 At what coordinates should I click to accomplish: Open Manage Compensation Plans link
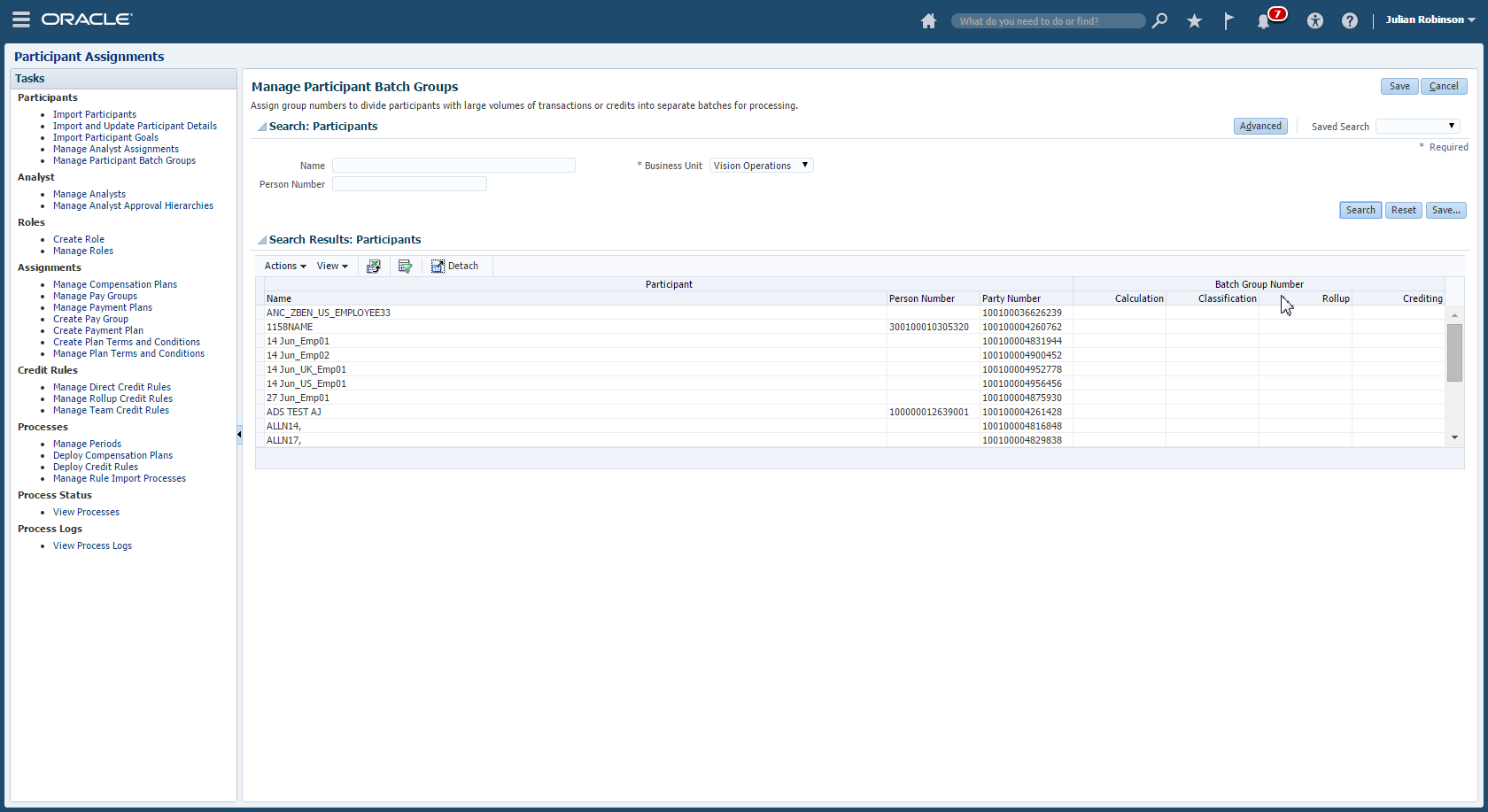tap(115, 284)
